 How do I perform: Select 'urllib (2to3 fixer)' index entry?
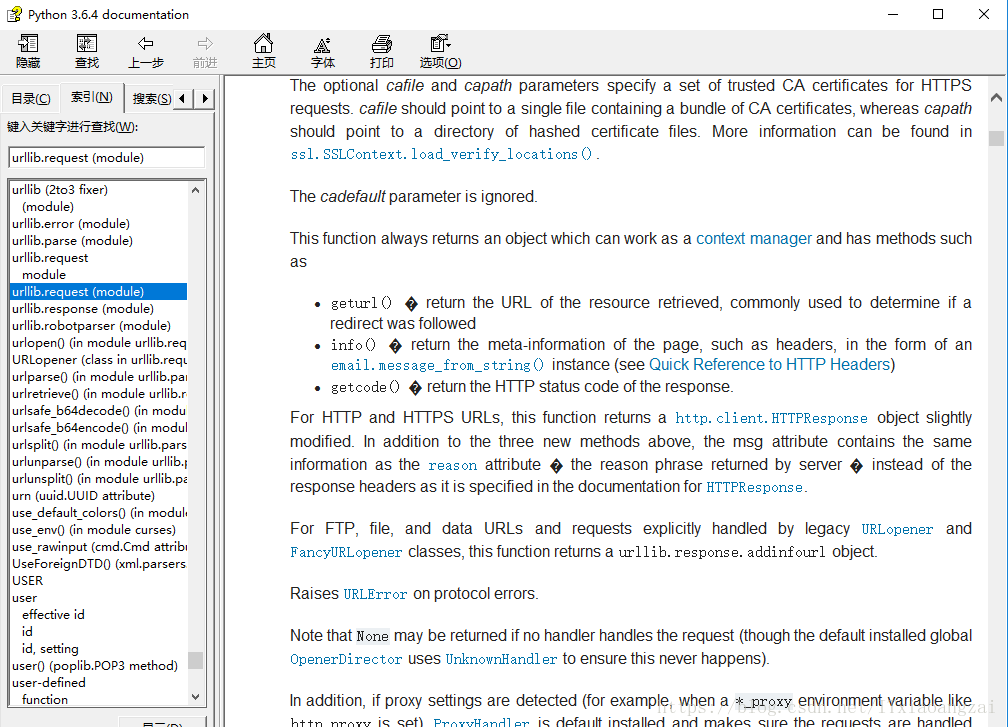coord(60,190)
